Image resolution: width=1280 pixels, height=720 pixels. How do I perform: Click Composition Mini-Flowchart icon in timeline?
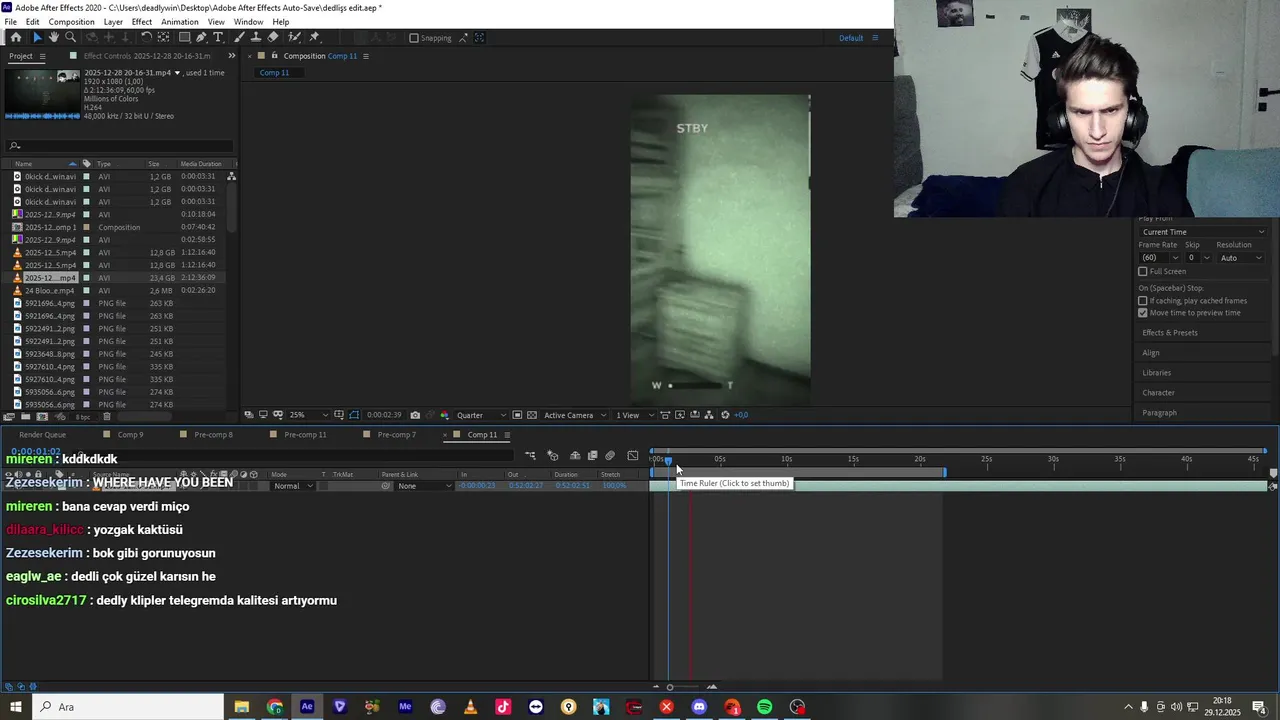click(530, 456)
